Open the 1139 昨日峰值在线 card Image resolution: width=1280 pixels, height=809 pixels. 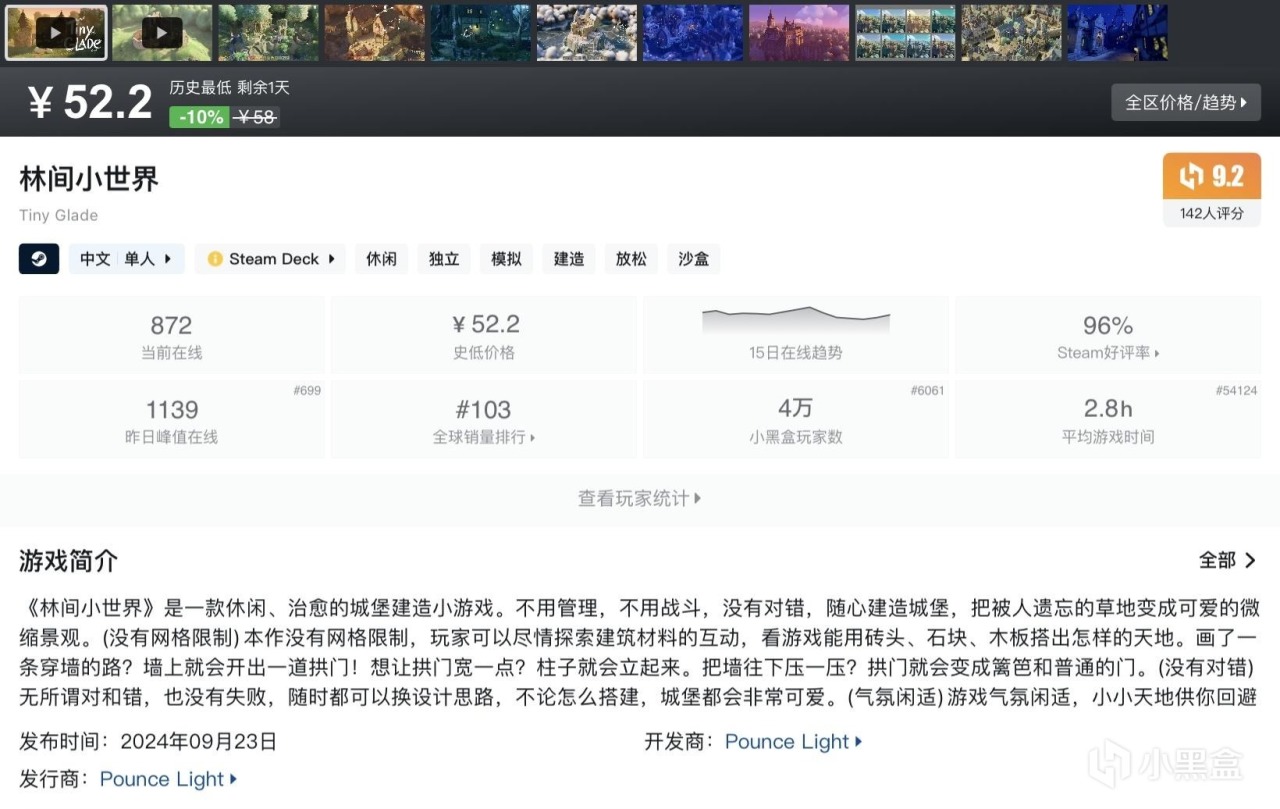click(x=172, y=420)
